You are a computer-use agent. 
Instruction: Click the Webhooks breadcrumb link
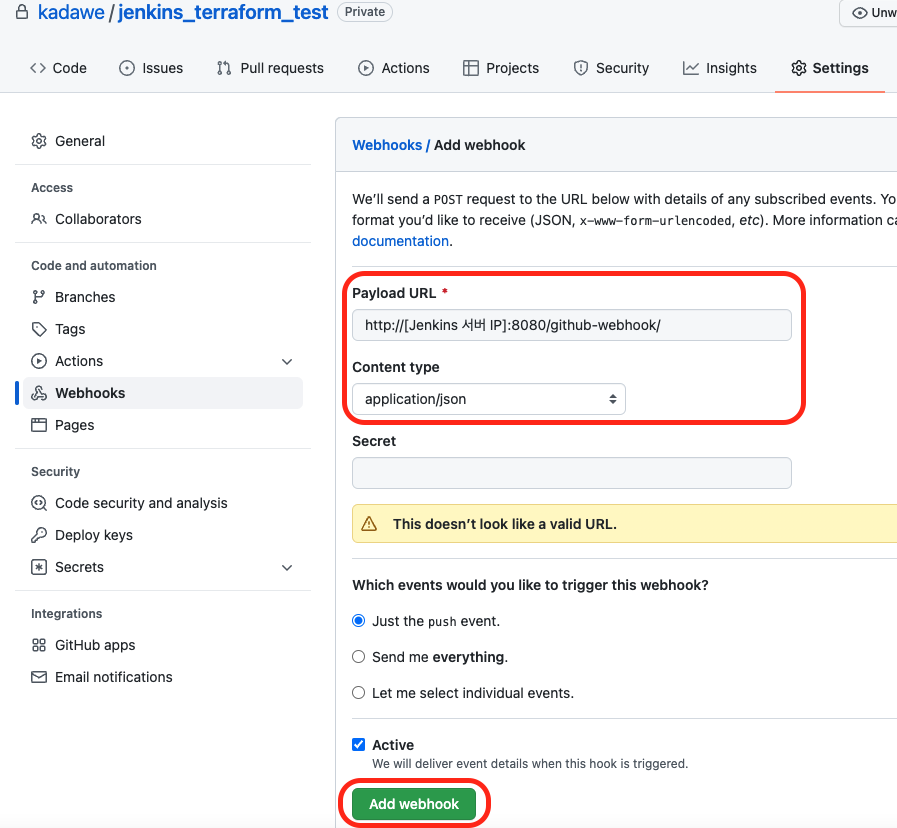point(387,145)
